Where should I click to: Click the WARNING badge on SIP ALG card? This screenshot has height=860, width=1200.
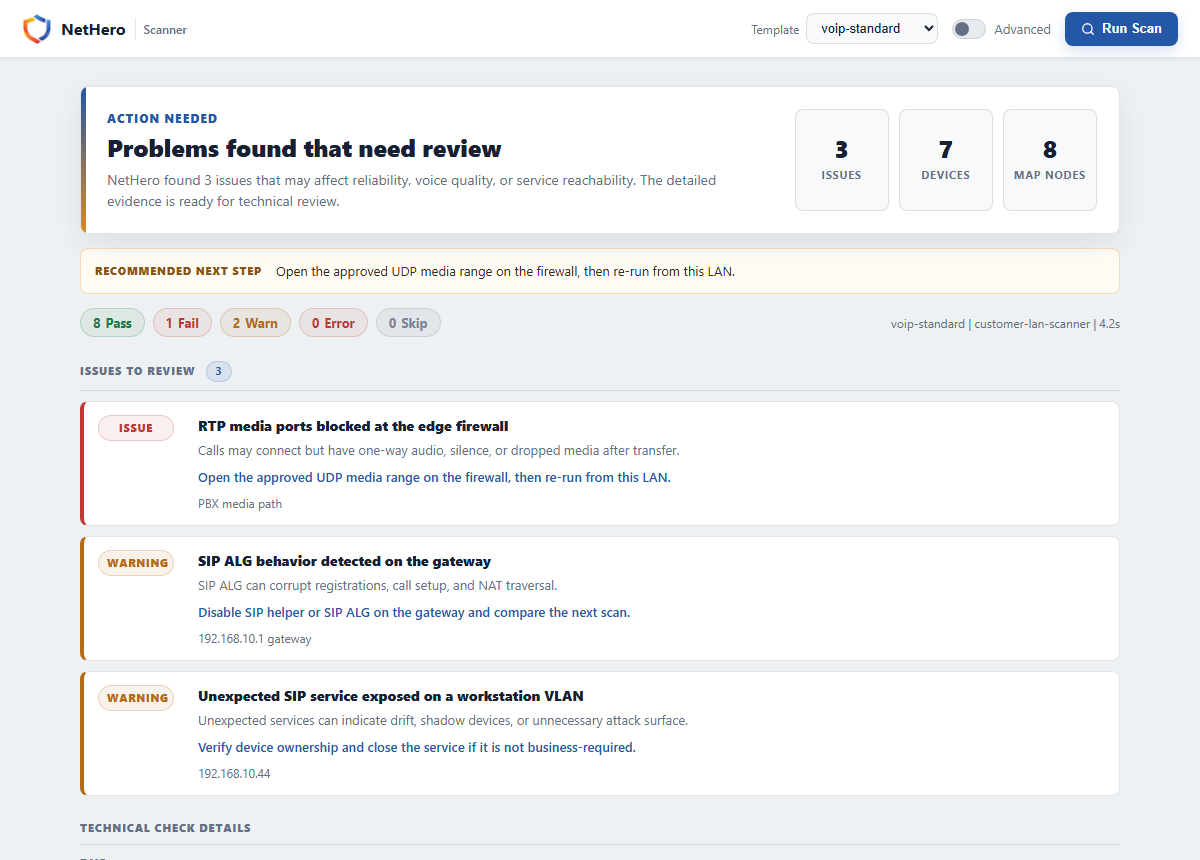(136, 563)
